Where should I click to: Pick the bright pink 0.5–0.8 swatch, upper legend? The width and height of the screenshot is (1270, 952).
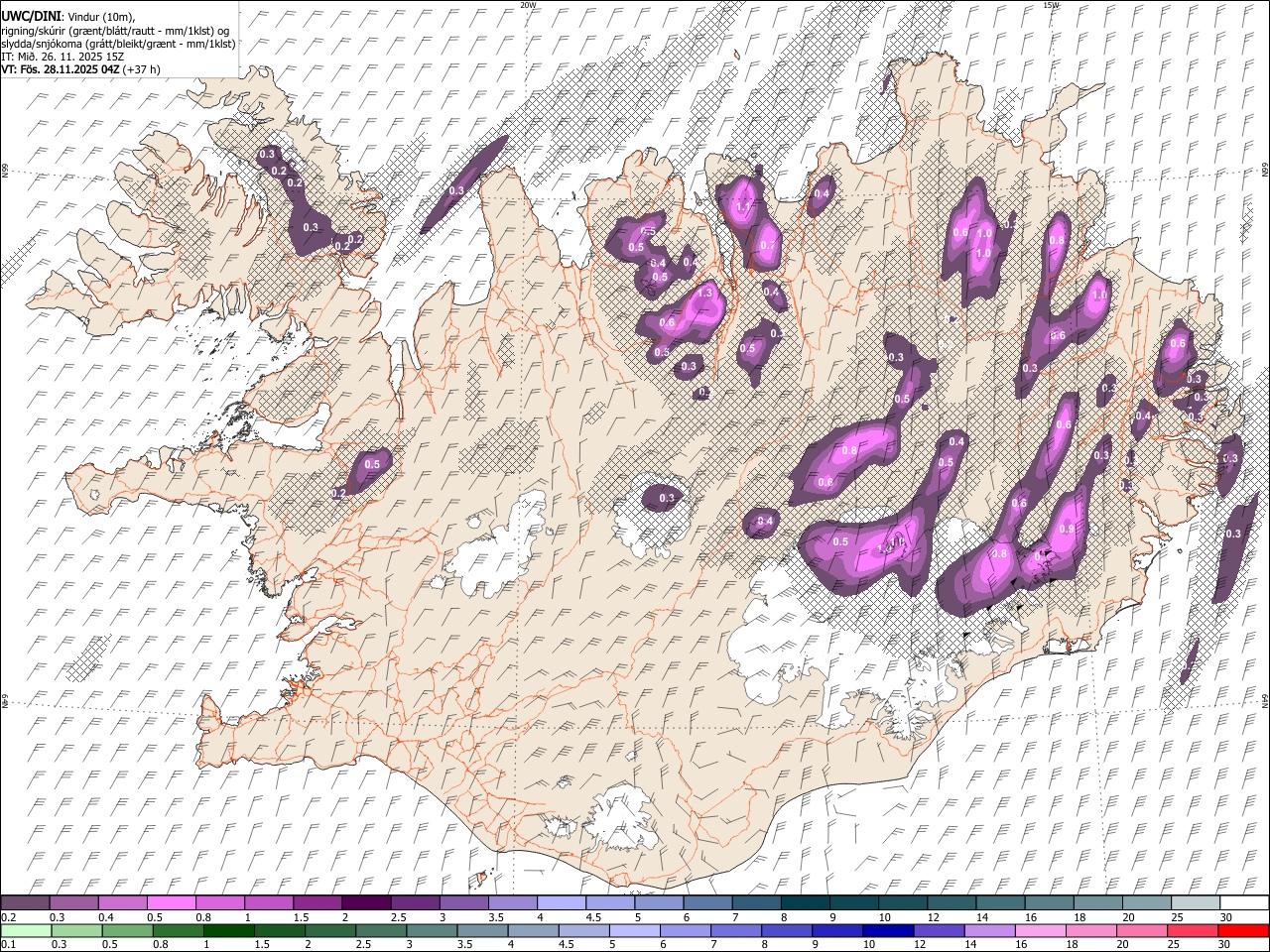pyautogui.click(x=172, y=903)
